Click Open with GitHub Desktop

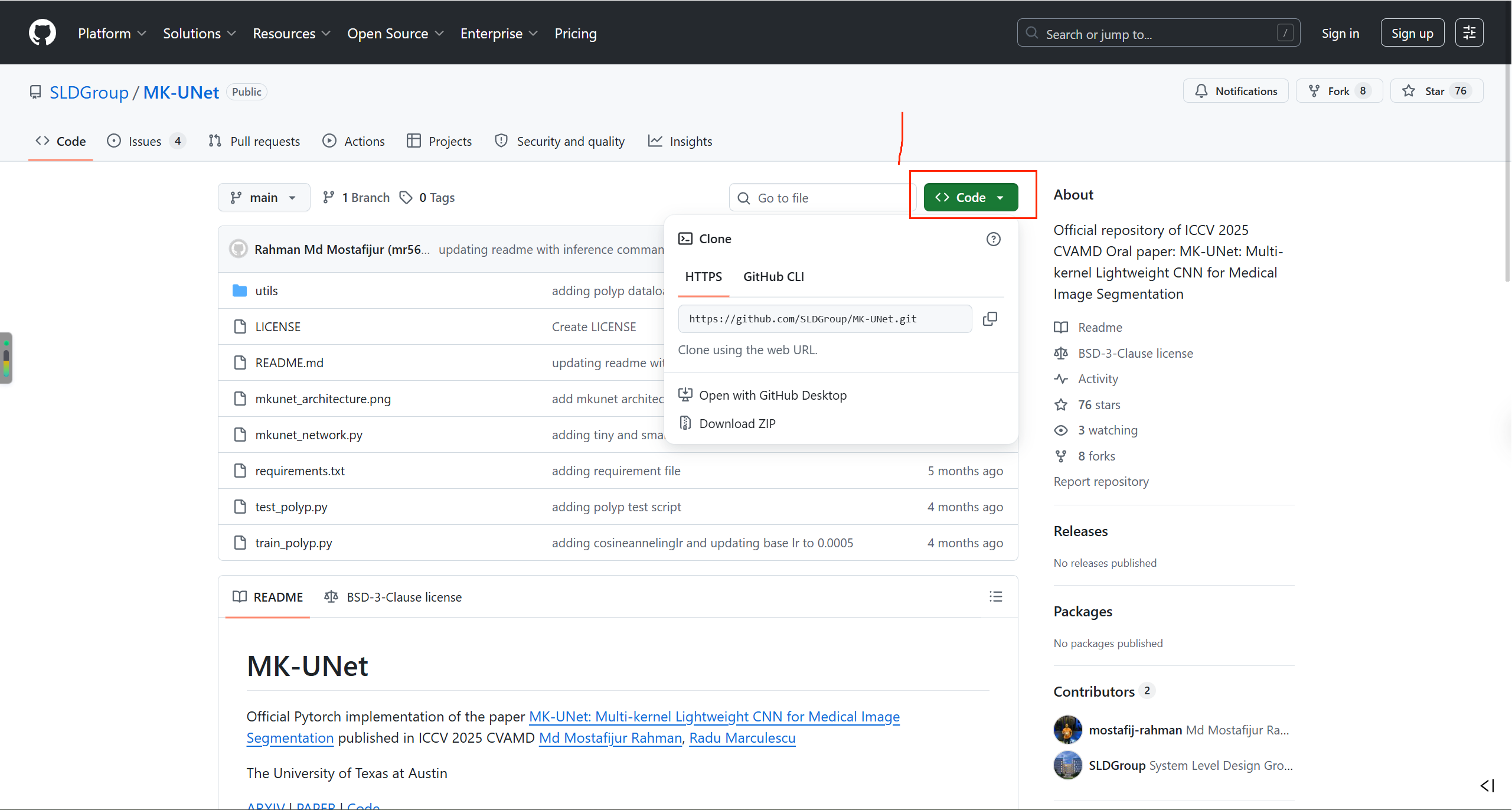click(x=773, y=395)
